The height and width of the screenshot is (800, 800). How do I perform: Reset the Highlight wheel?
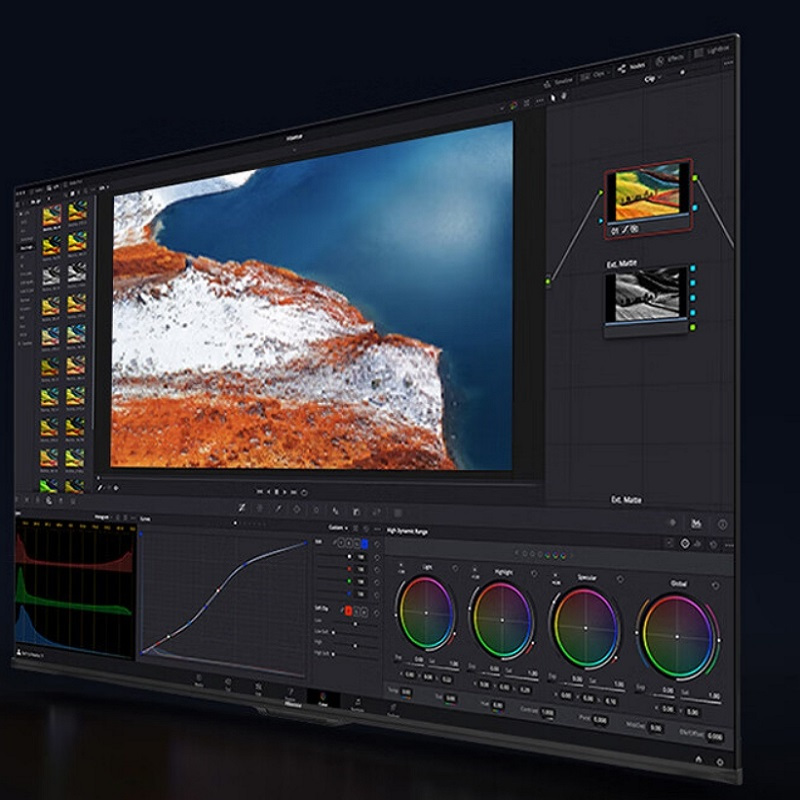click(534, 573)
